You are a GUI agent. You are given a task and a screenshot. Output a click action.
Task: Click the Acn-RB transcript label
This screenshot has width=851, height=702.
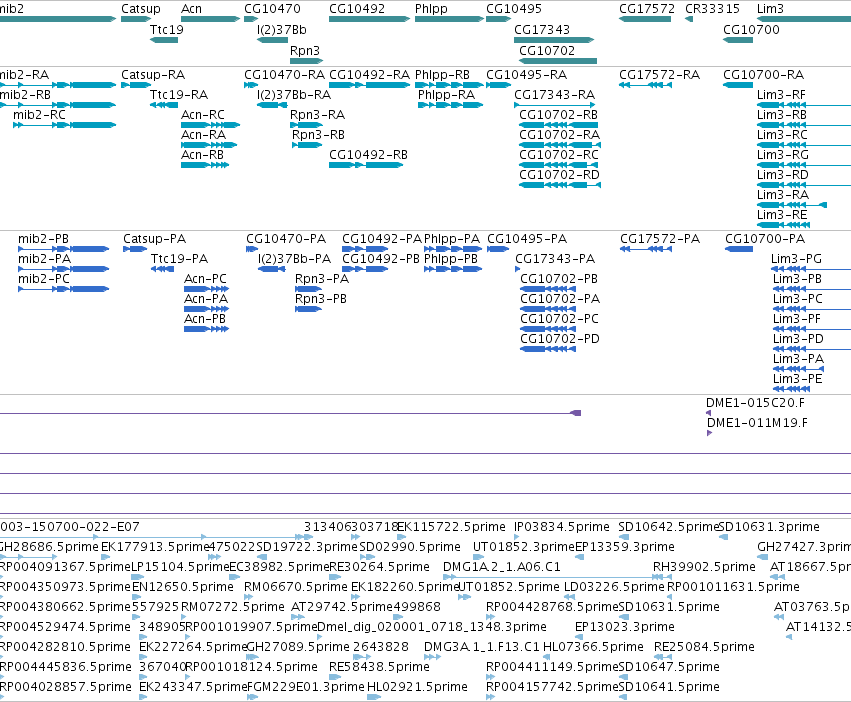coord(202,155)
